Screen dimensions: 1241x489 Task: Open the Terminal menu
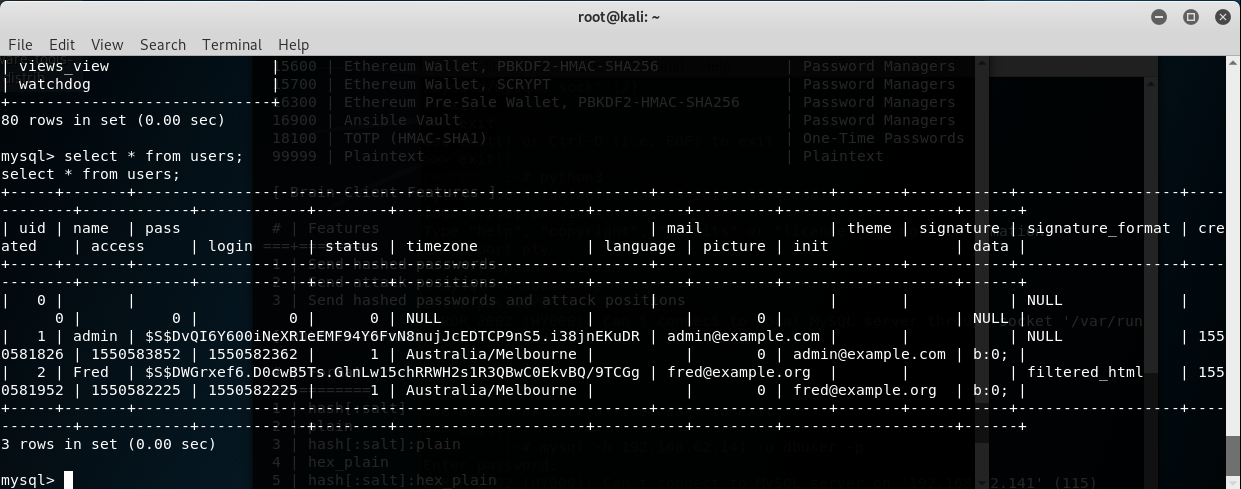[x=232, y=45]
